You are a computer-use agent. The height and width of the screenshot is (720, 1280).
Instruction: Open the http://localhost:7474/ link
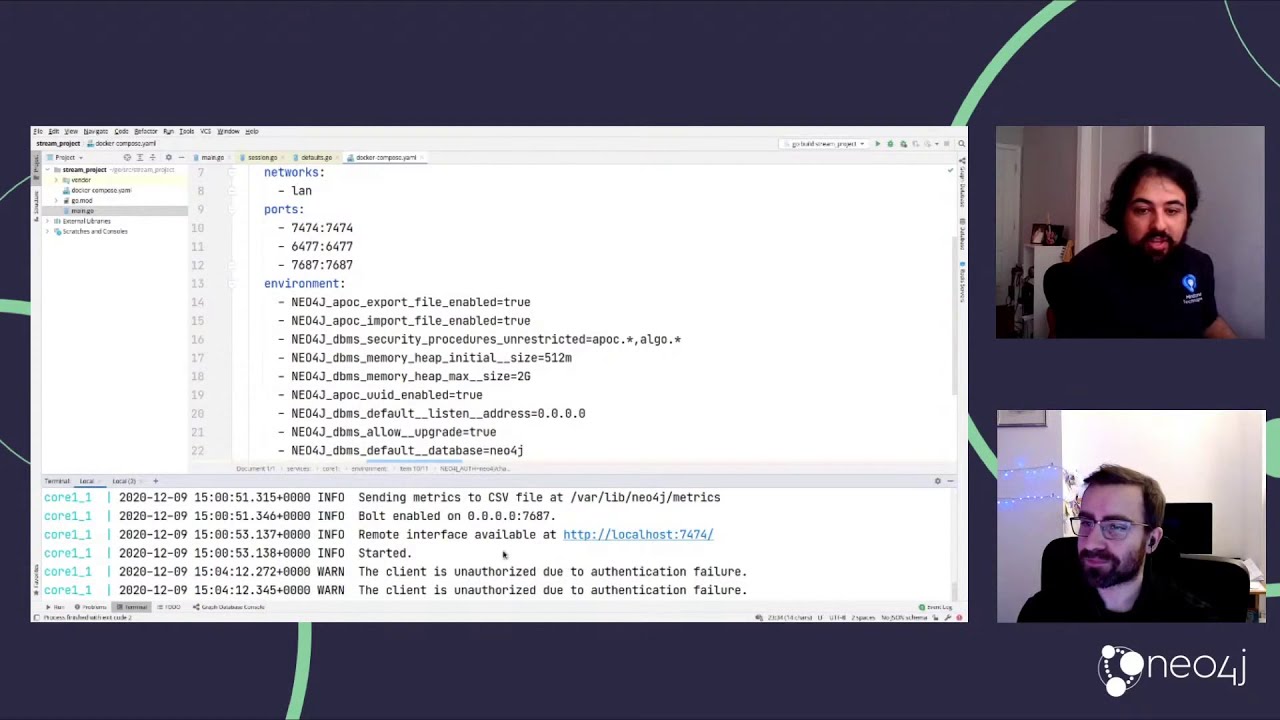click(638, 534)
